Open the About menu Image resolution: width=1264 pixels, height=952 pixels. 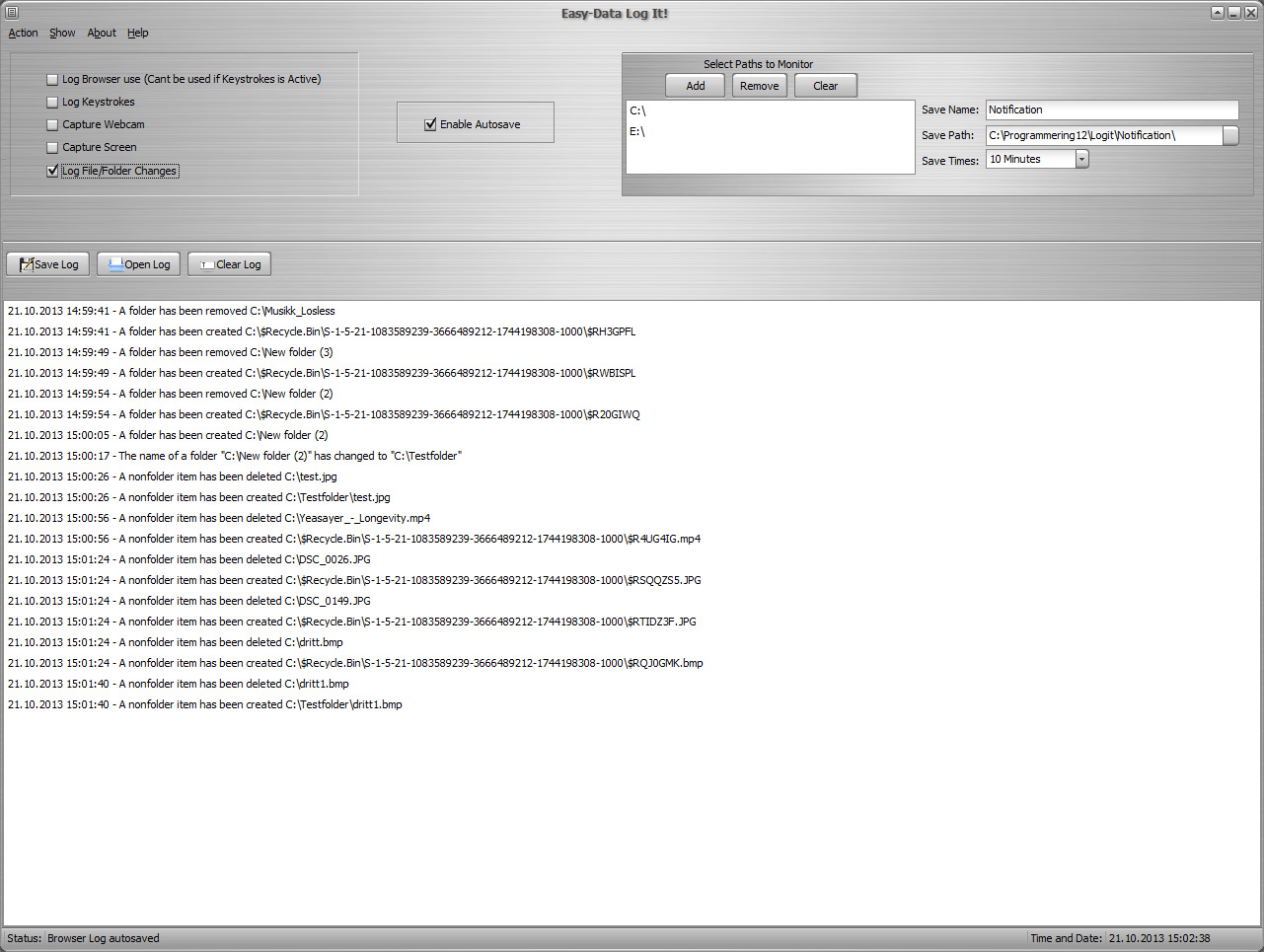click(x=102, y=33)
